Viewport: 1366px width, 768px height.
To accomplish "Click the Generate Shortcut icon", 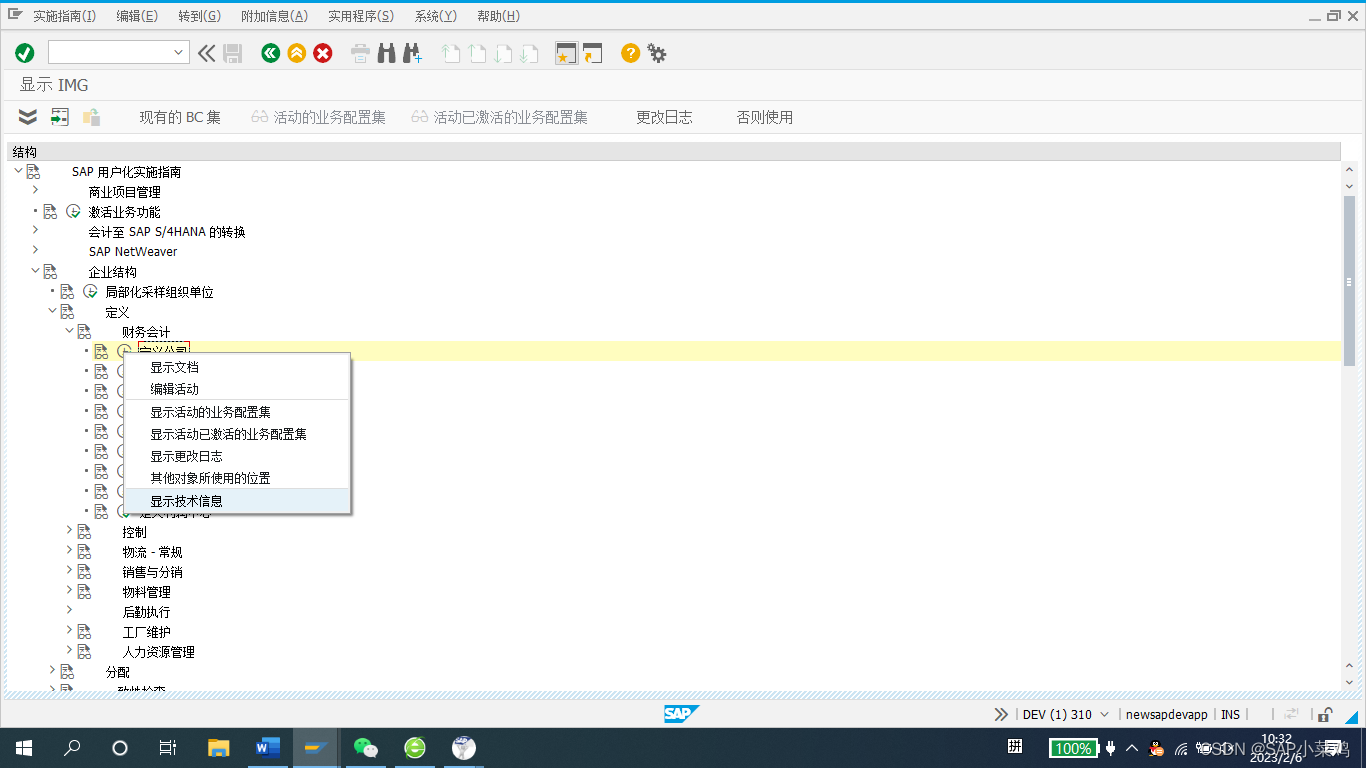I will point(593,53).
